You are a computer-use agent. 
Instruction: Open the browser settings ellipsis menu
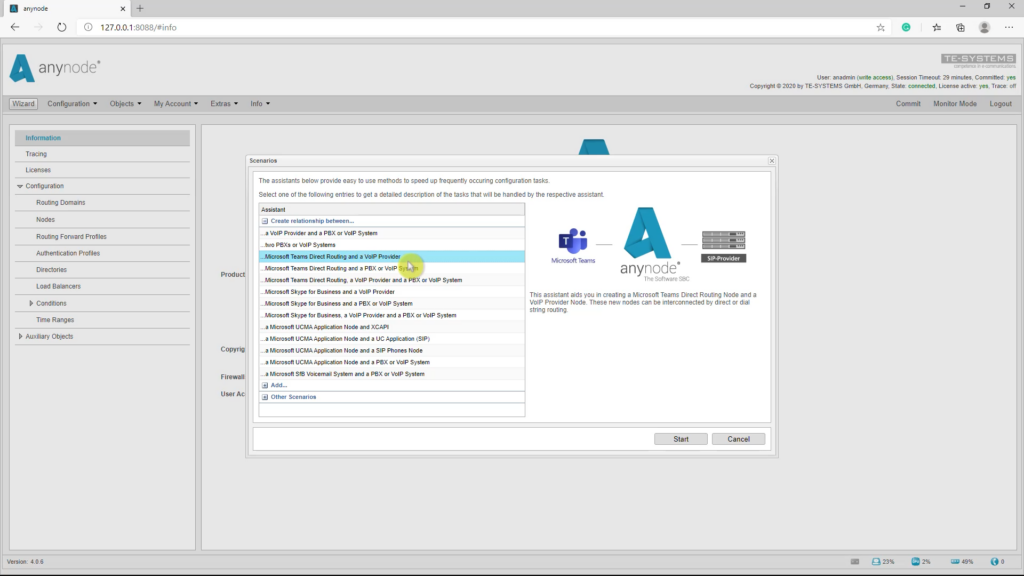[1009, 27]
